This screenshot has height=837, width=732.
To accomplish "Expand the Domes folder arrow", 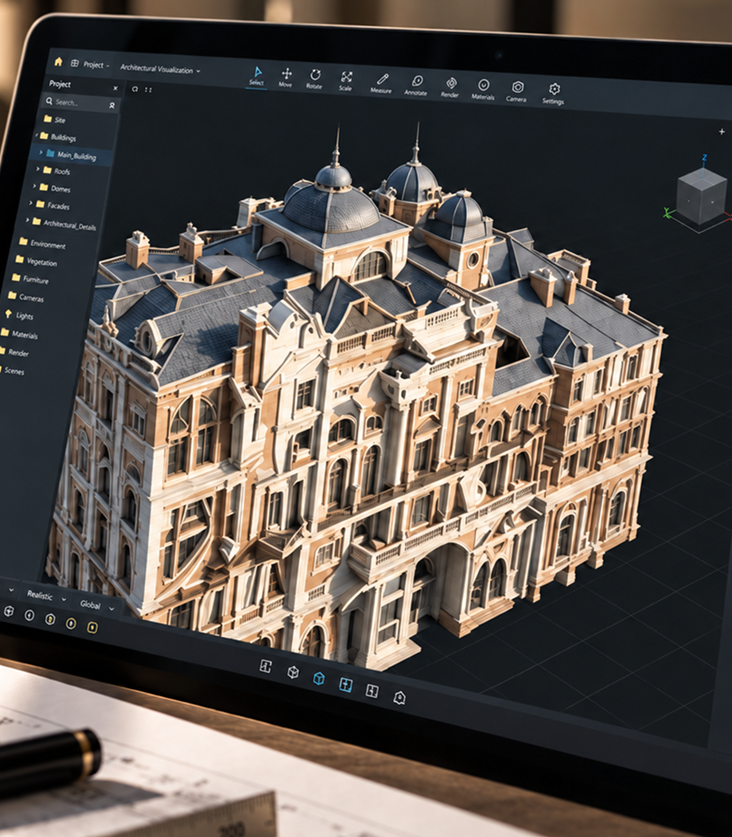I will pos(35,186).
